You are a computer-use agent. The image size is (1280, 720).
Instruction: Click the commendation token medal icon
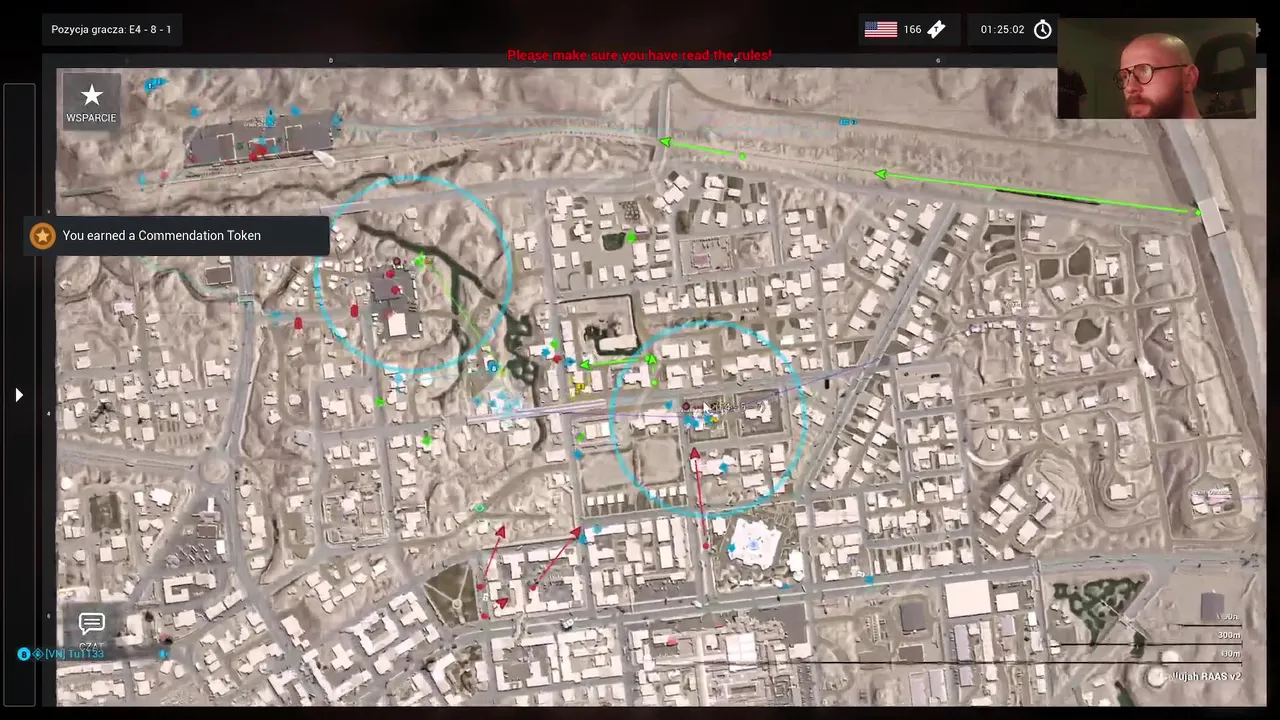[42, 236]
